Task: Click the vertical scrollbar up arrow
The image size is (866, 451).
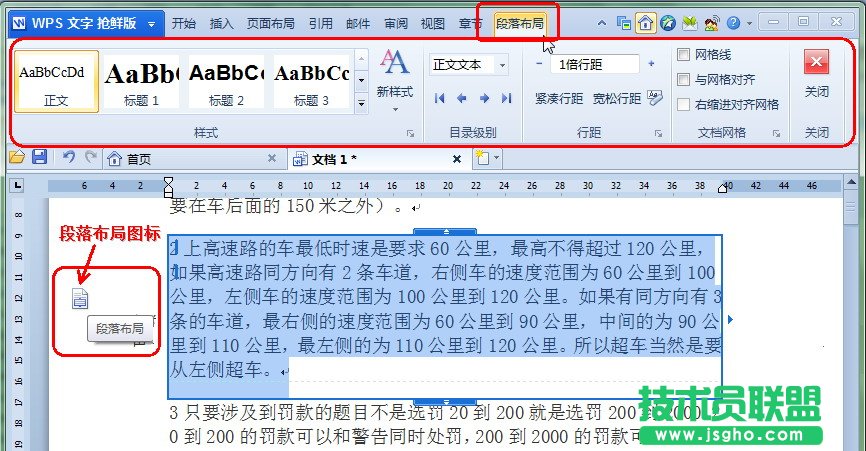Action: click(x=851, y=182)
